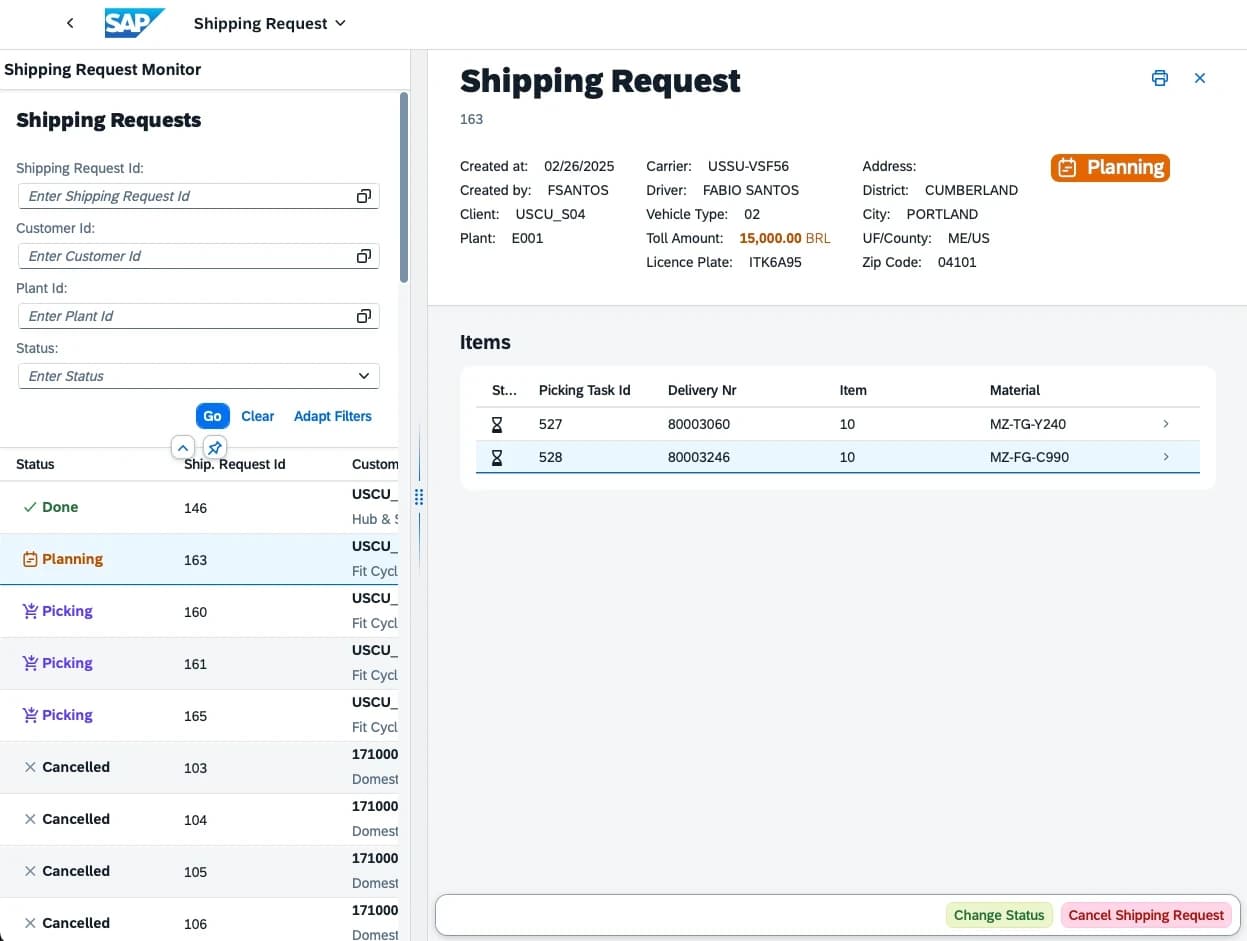Open value help for Shipping Request Id
1247x941 pixels.
pos(363,196)
